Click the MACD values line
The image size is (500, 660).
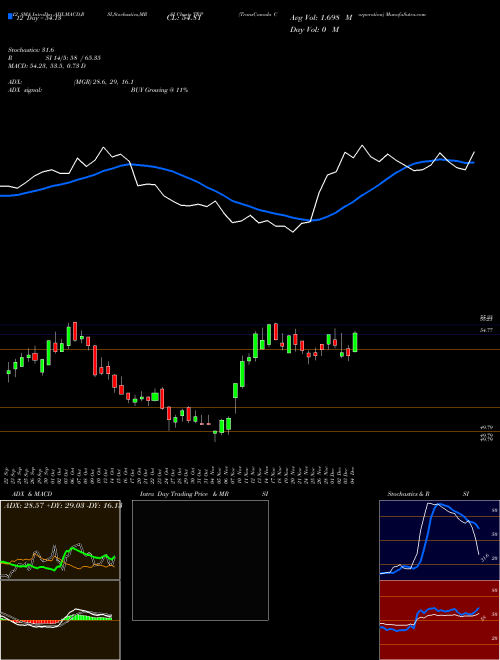47,66
